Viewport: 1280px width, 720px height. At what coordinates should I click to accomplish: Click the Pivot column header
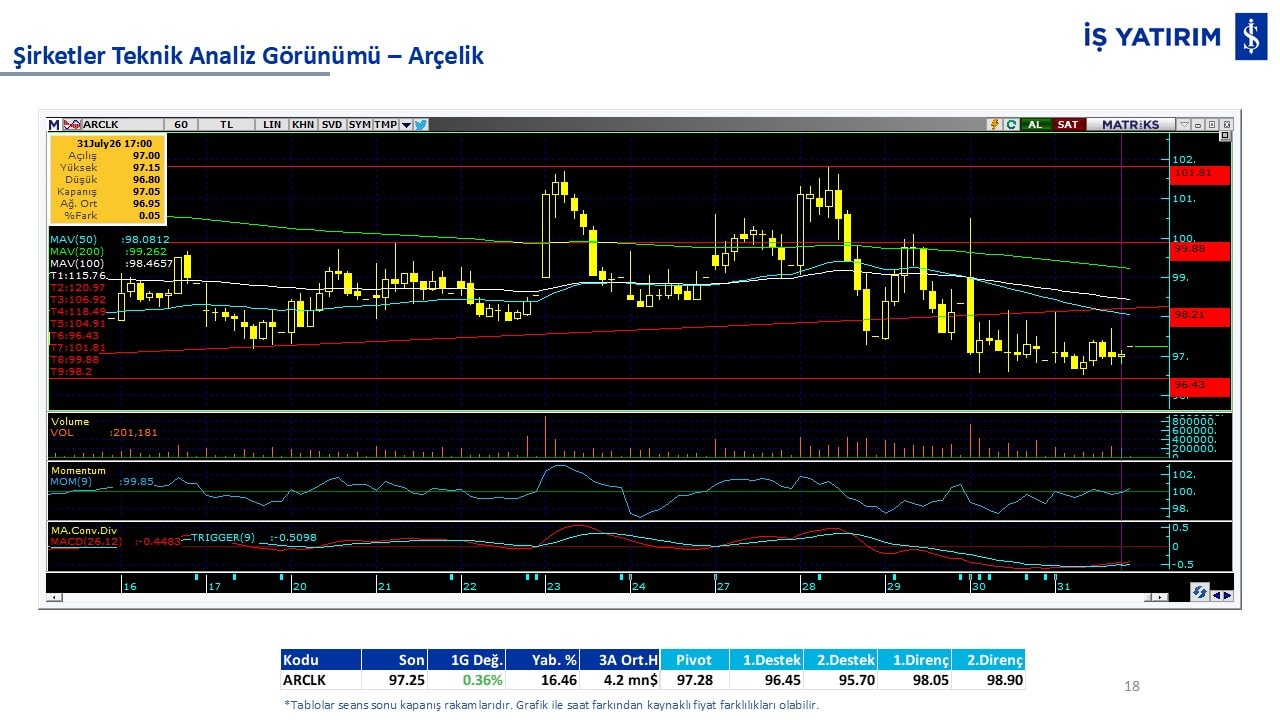coord(694,660)
